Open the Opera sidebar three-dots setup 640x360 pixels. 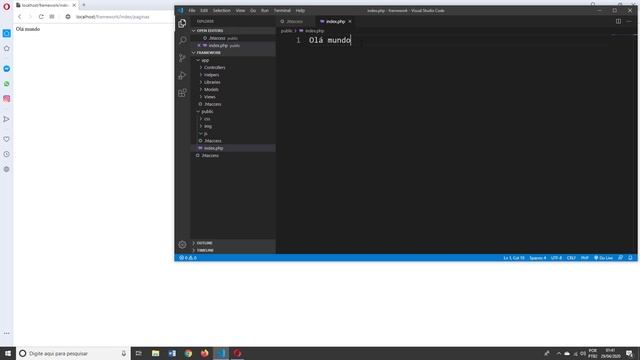coord(7,333)
